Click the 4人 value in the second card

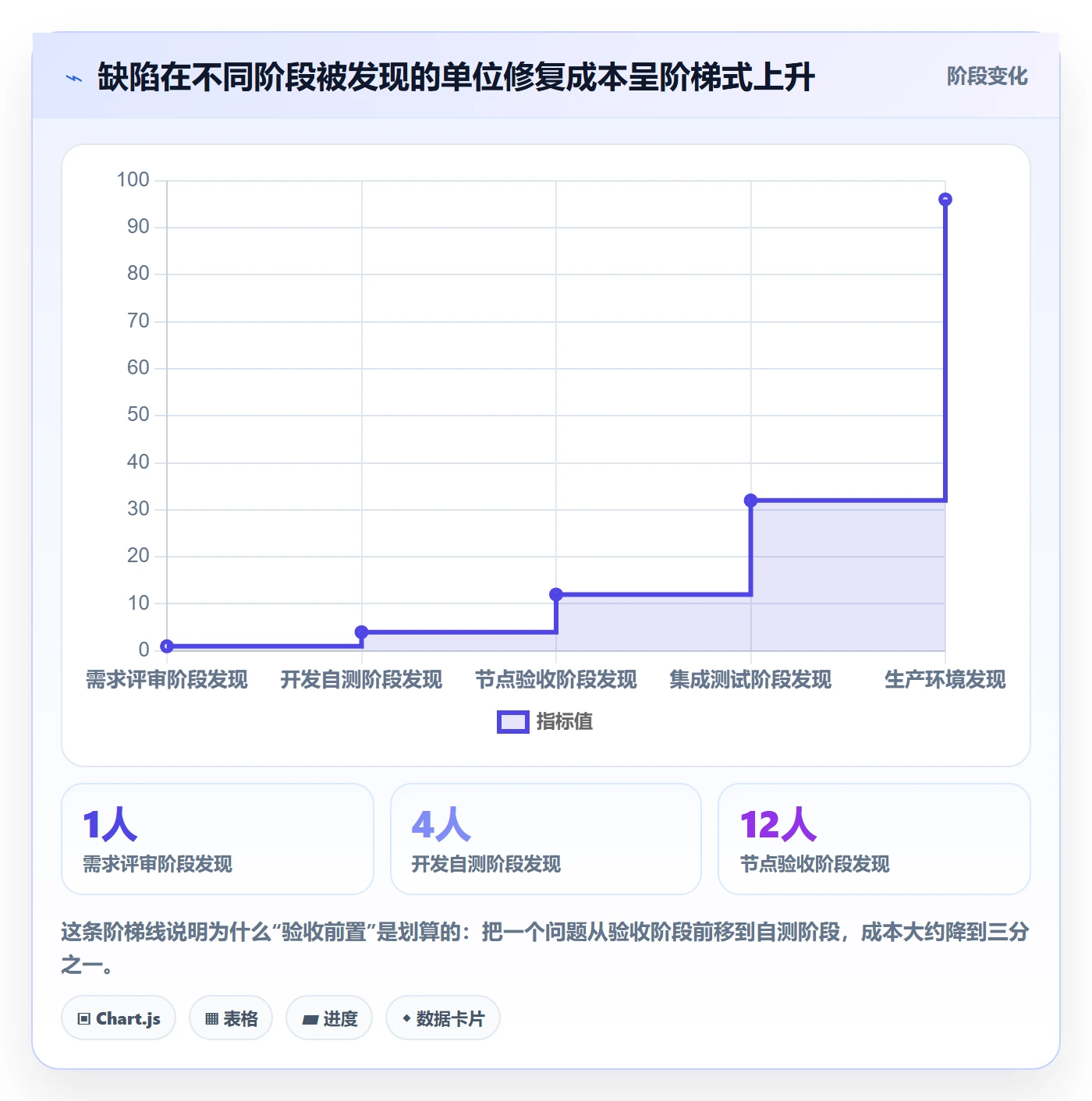tap(441, 824)
